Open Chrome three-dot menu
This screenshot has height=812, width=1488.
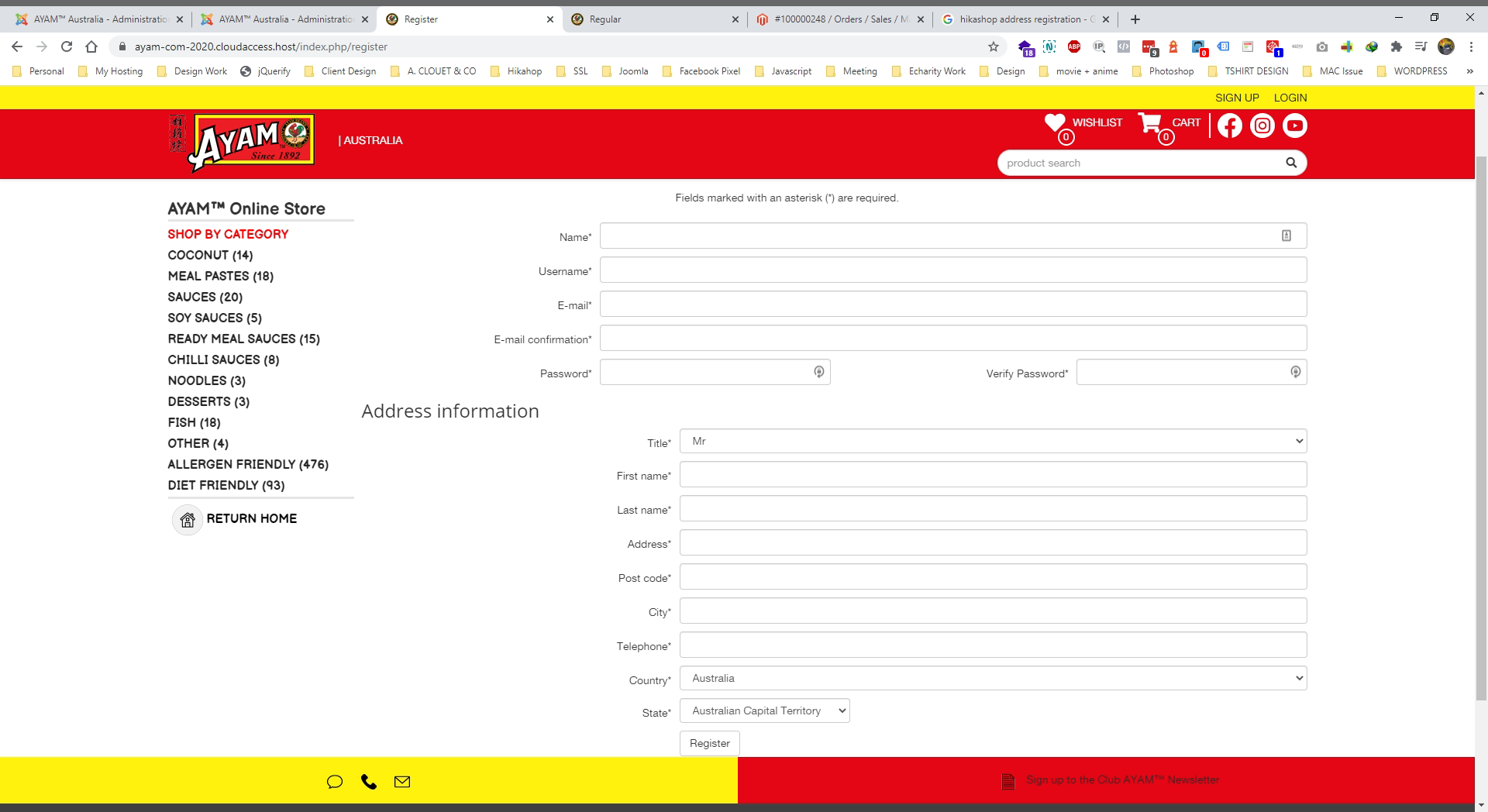click(x=1471, y=46)
